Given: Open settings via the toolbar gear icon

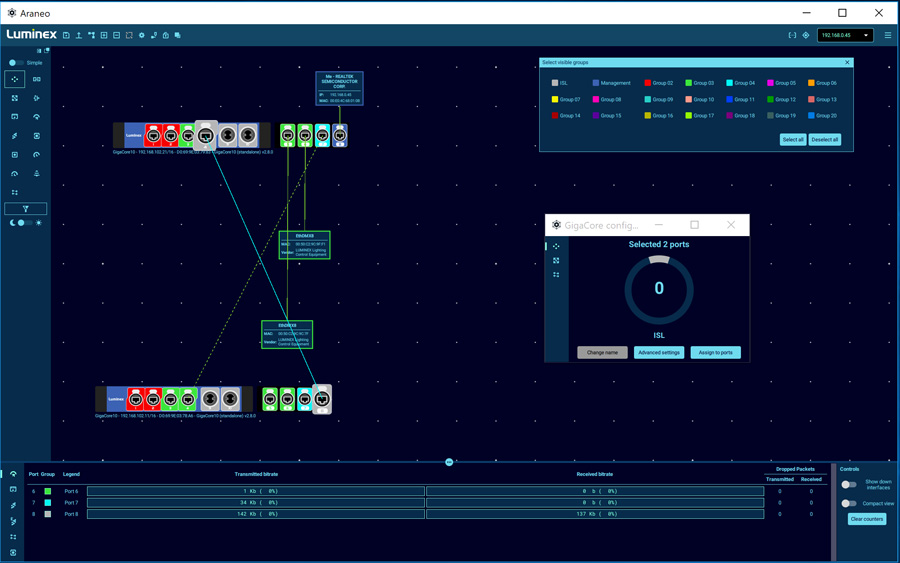Looking at the screenshot, I should pyautogui.click(x=142, y=36).
